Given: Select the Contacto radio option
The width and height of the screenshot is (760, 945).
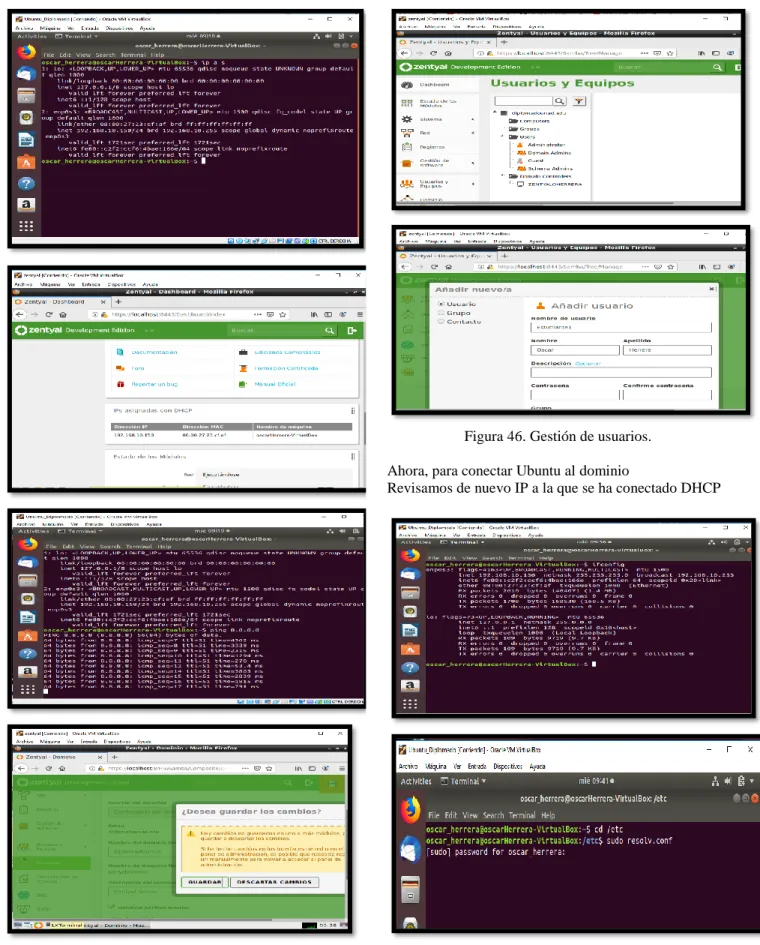Looking at the screenshot, I should coord(441,321).
